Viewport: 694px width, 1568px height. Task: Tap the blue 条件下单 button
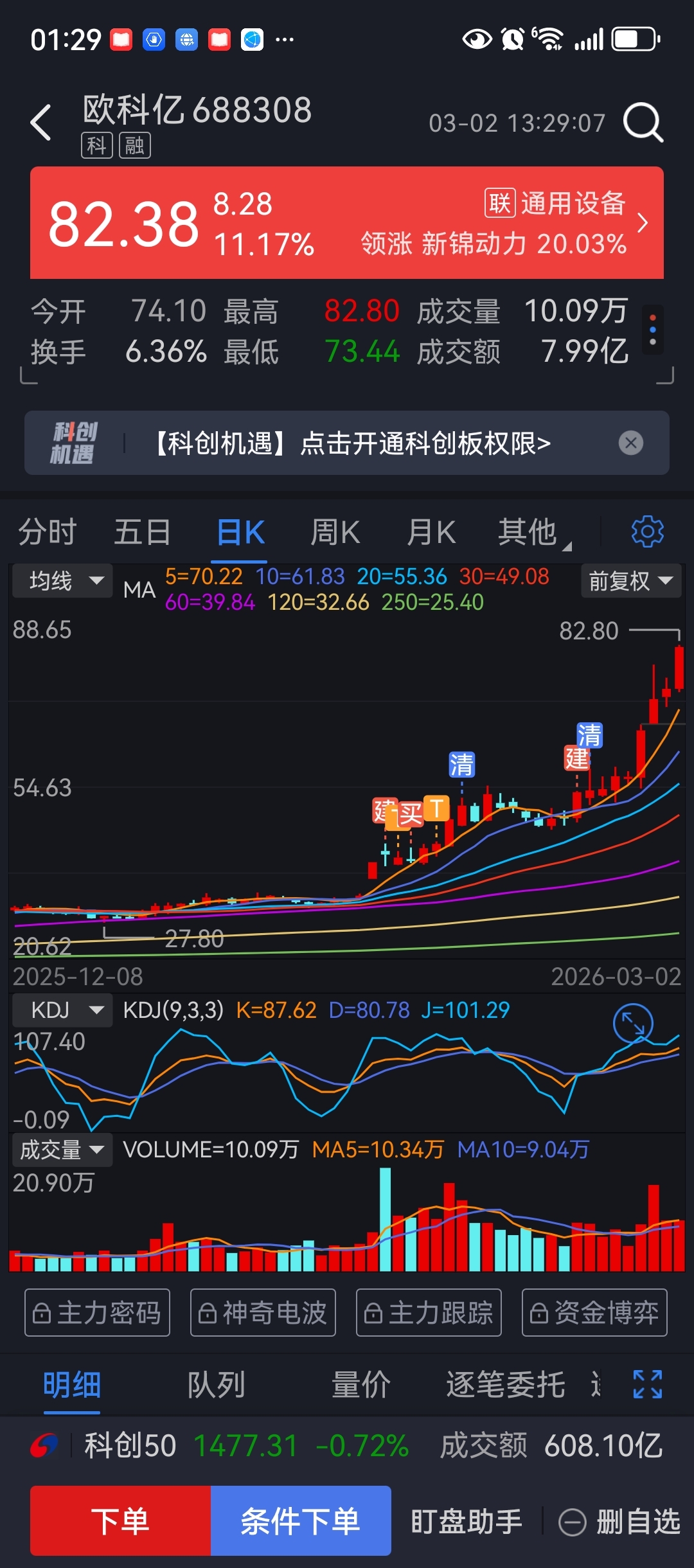click(301, 1520)
